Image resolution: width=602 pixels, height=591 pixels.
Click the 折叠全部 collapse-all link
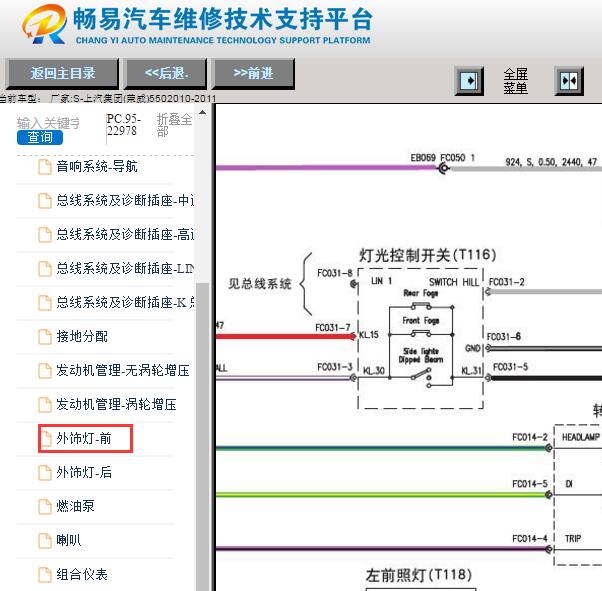(174, 125)
